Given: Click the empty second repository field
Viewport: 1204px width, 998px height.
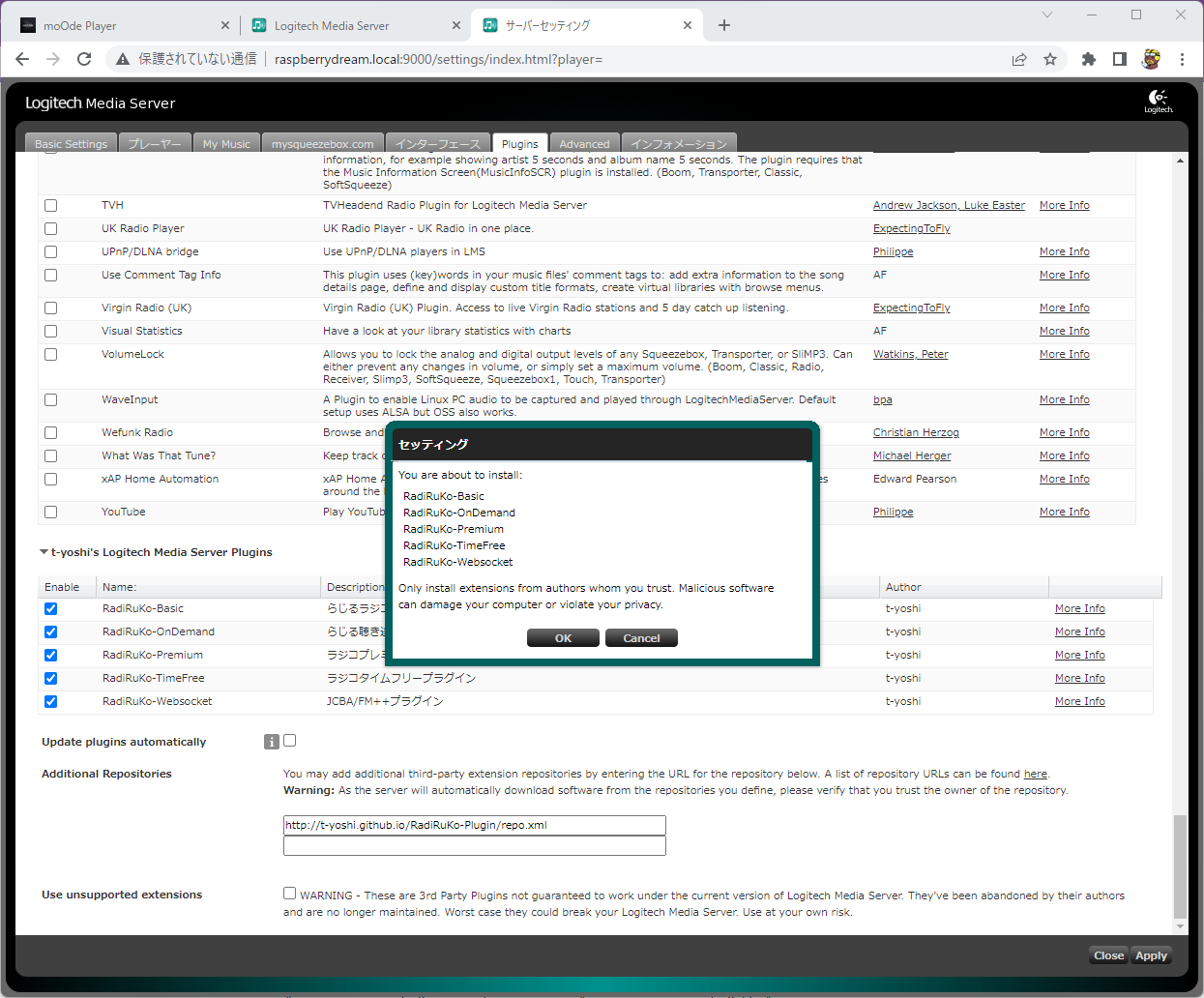Looking at the screenshot, I should (474, 846).
